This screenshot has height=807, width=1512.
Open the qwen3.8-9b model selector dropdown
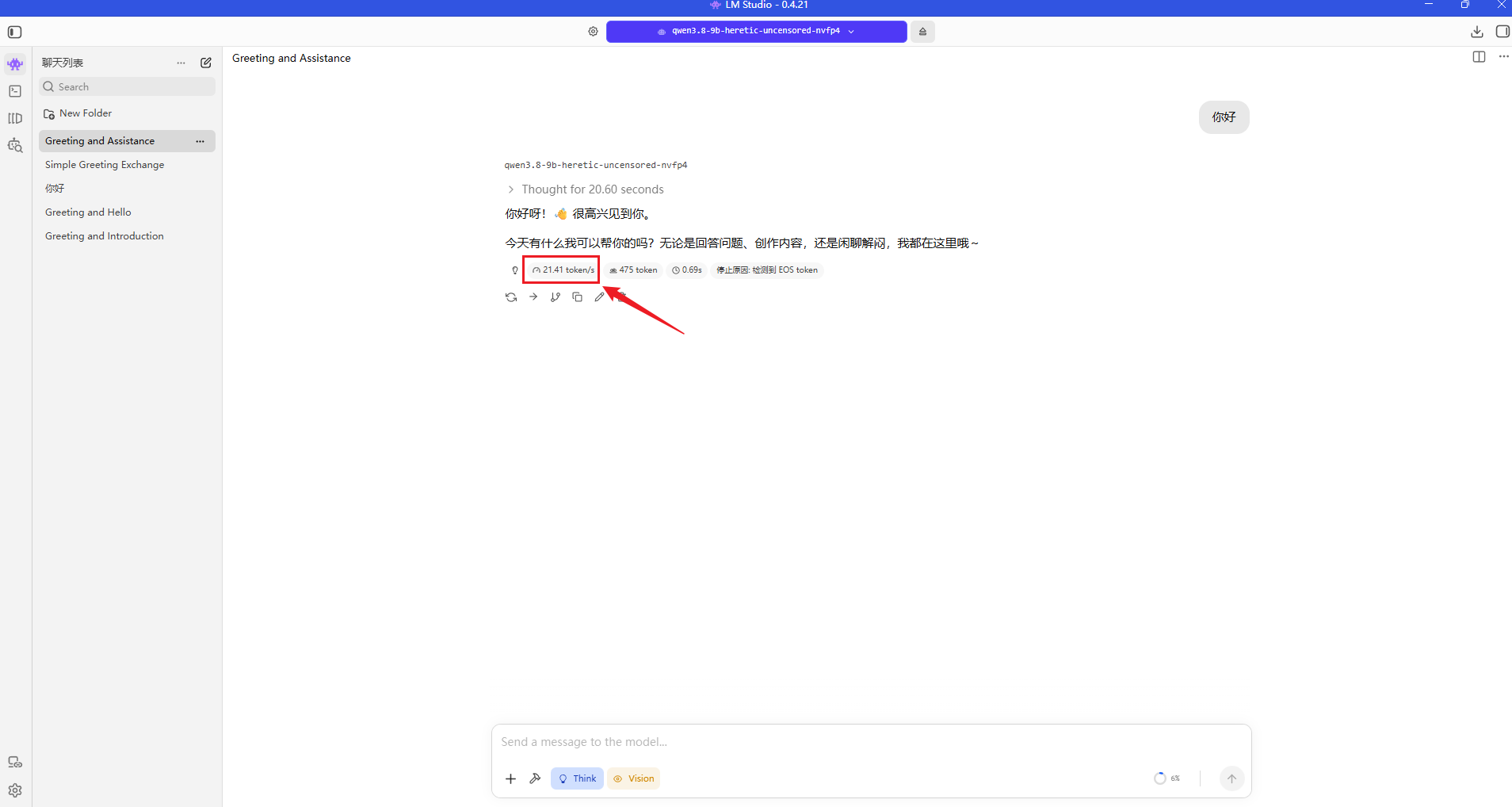[x=757, y=32]
